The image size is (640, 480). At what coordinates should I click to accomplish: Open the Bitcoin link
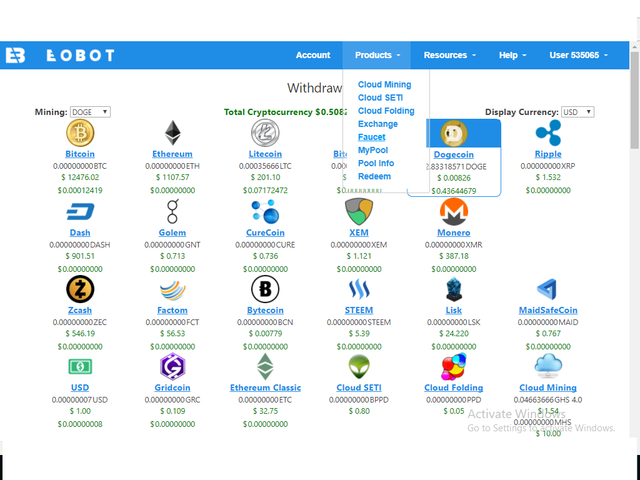[80, 154]
